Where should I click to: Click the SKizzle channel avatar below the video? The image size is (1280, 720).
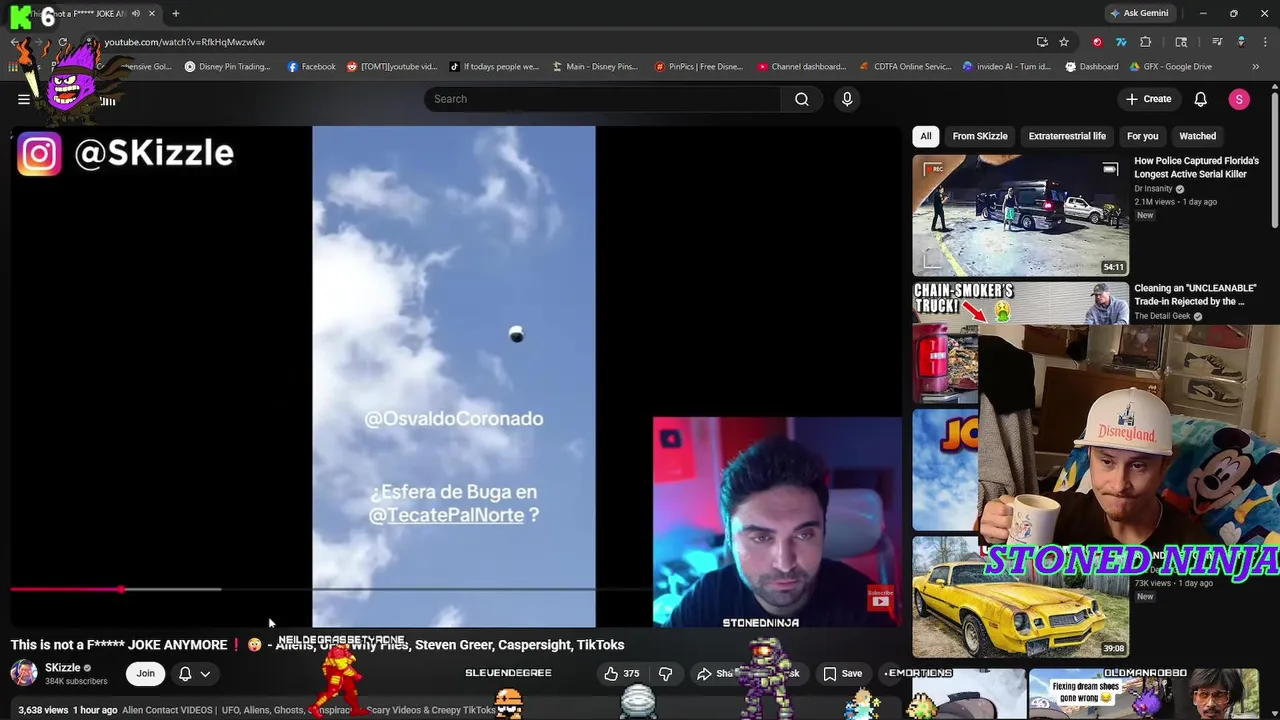pyautogui.click(x=24, y=673)
